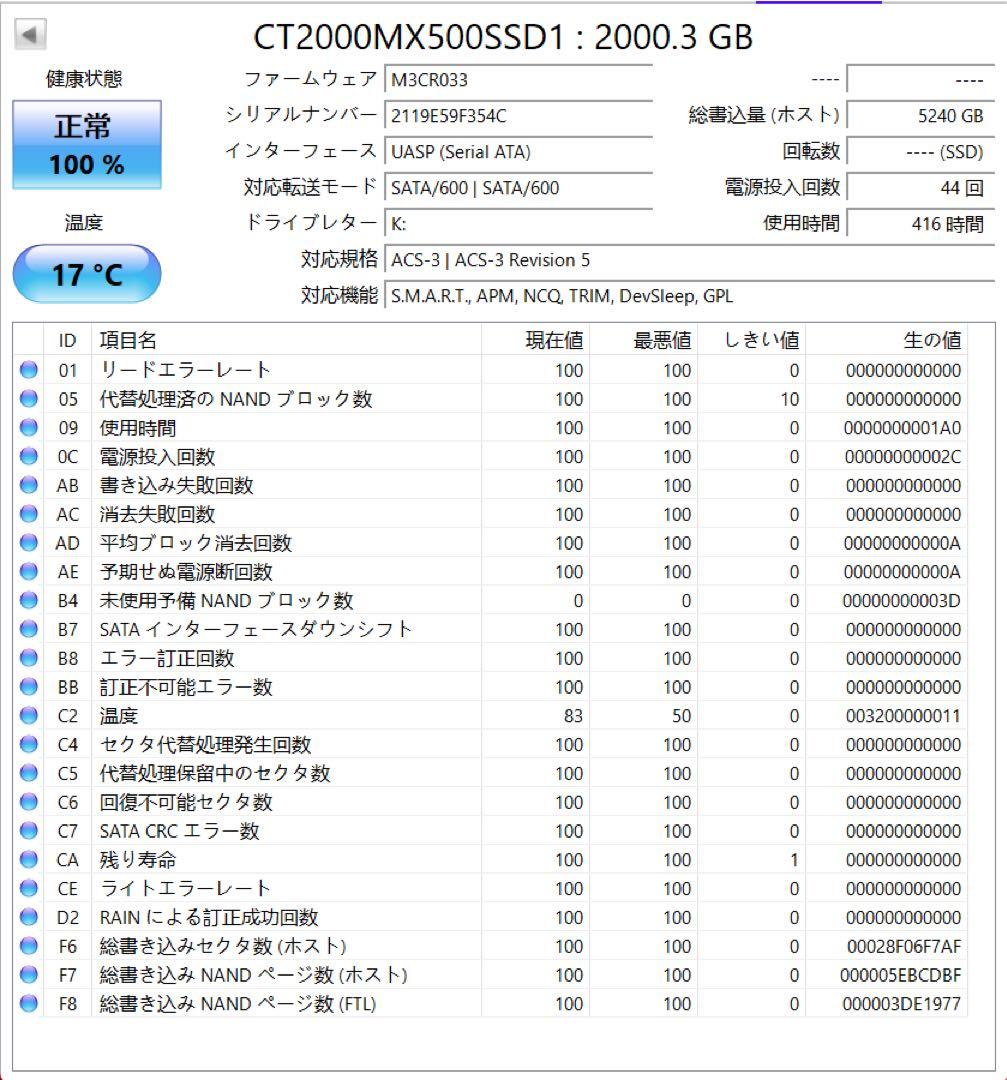Click the 正常 100% health status badge
1007x1080 pixels.
pos(88,143)
